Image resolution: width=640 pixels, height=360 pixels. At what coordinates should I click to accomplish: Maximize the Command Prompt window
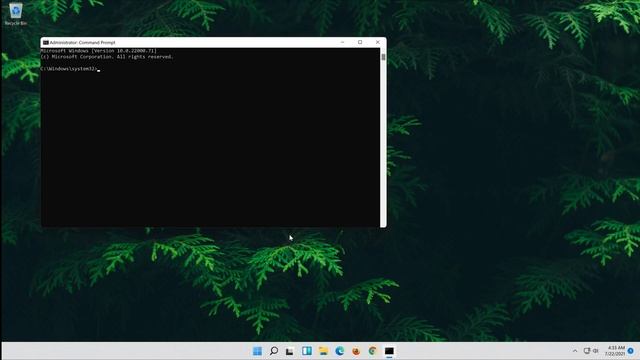360,42
